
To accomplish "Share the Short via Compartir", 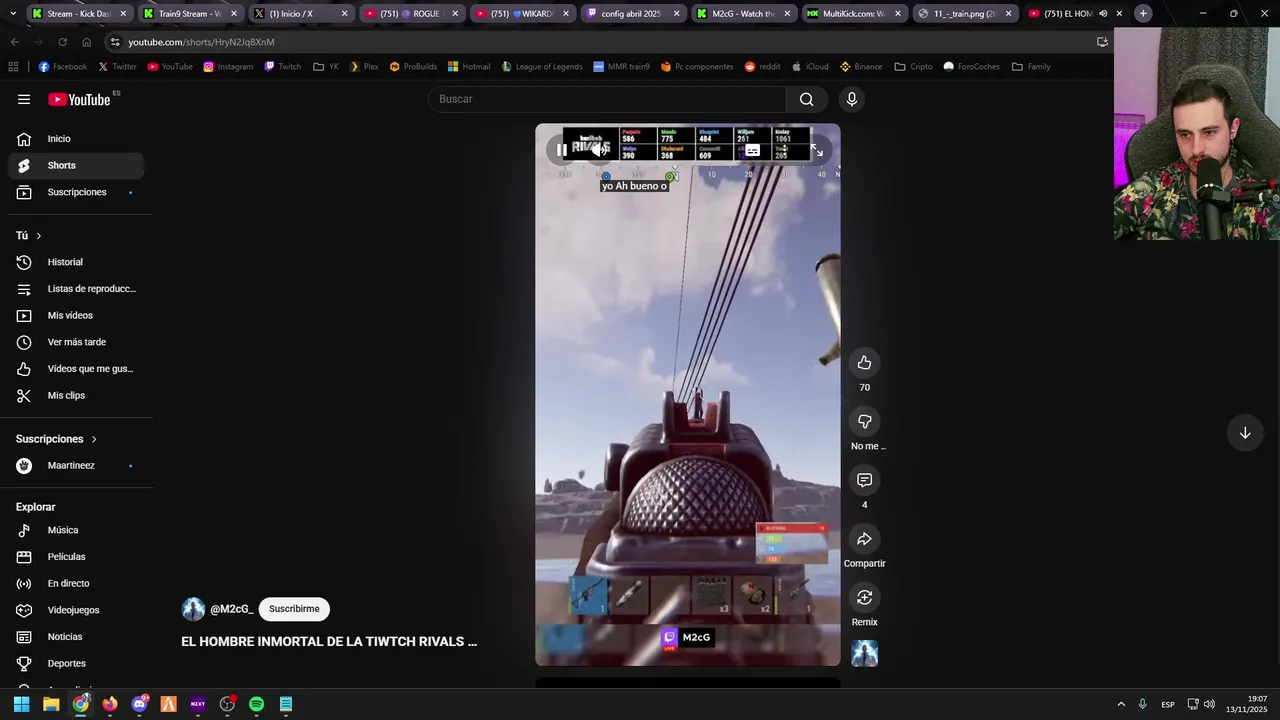I will tap(864, 540).
